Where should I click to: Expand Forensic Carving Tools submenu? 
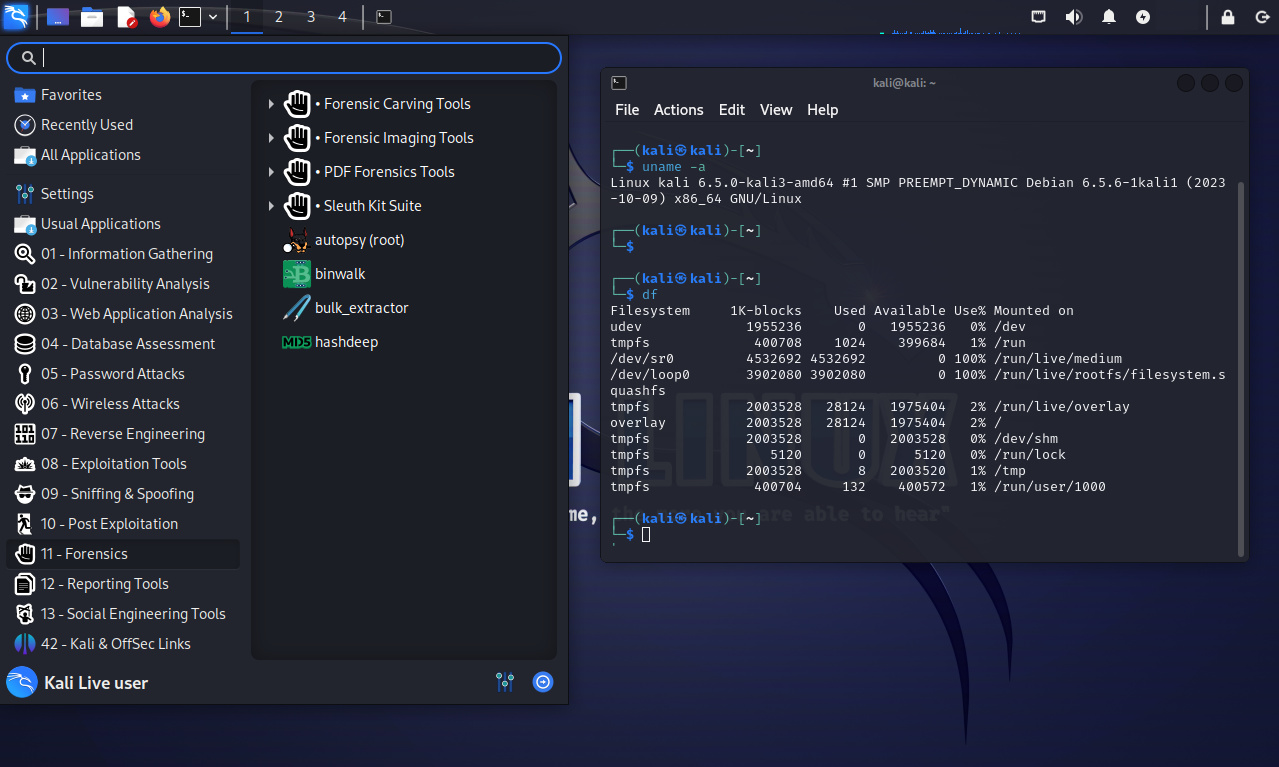click(x=396, y=104)
